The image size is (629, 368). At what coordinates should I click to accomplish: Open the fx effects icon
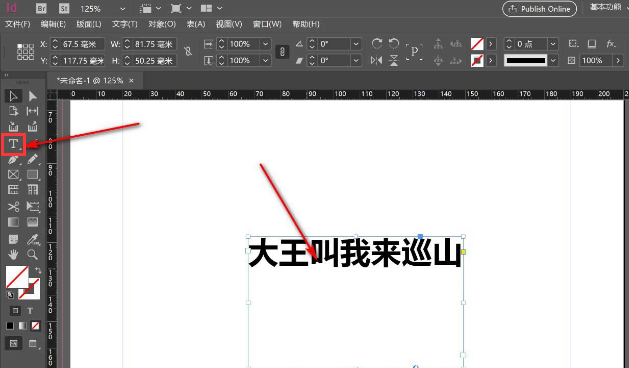point(611,43)
